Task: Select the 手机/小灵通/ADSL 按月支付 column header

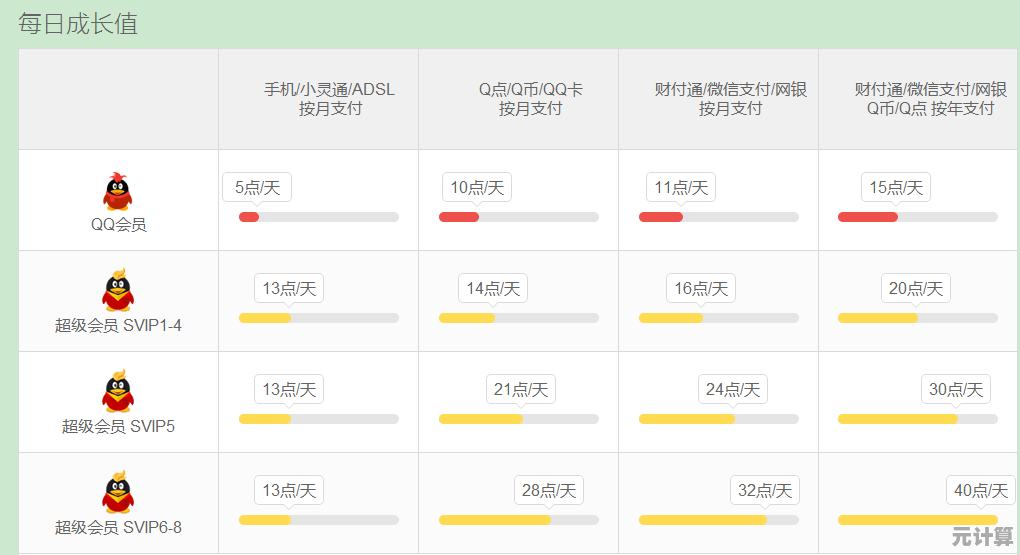Action: [x=329, y=99]
